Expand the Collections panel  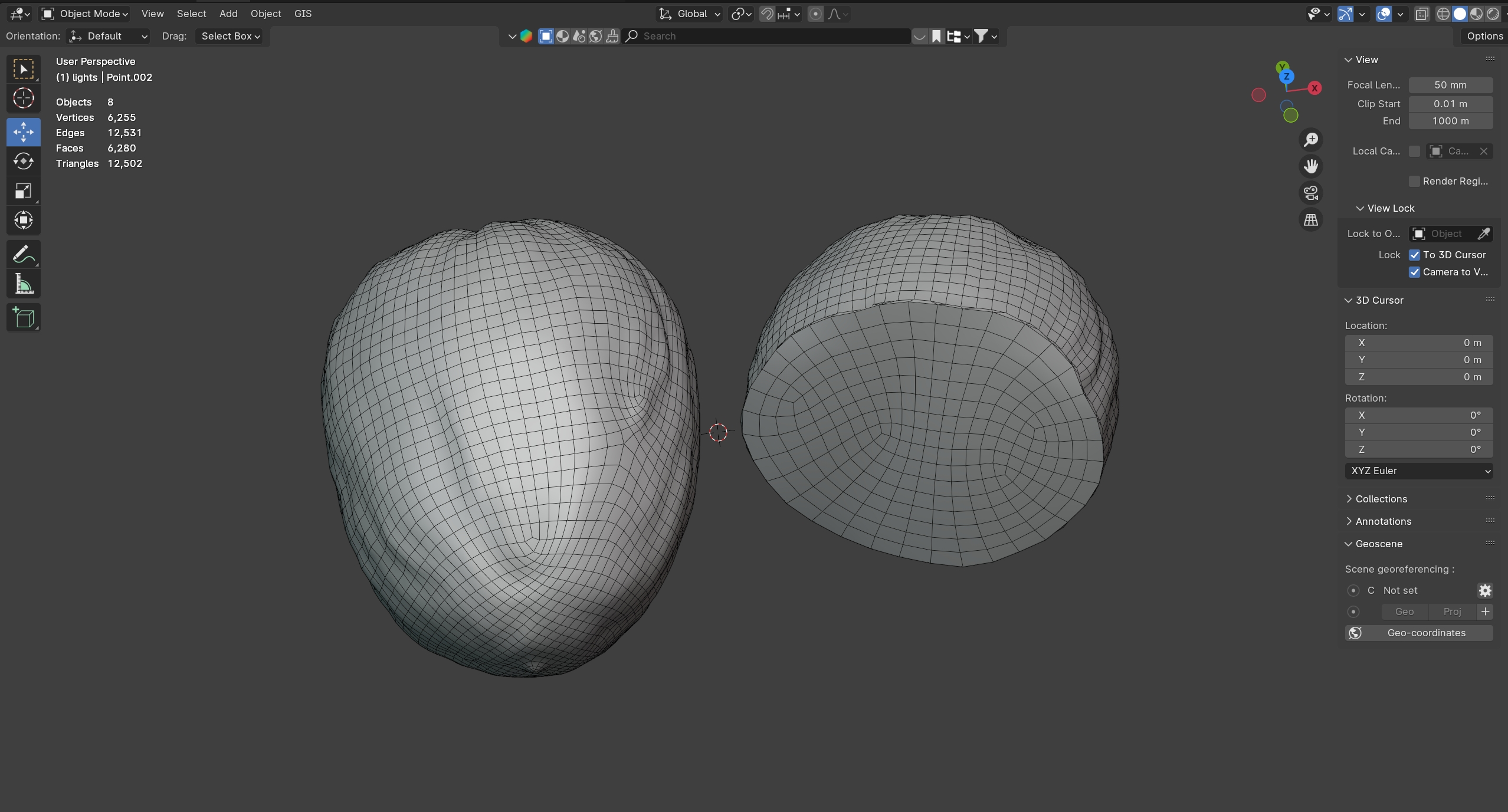[1381, 499]
